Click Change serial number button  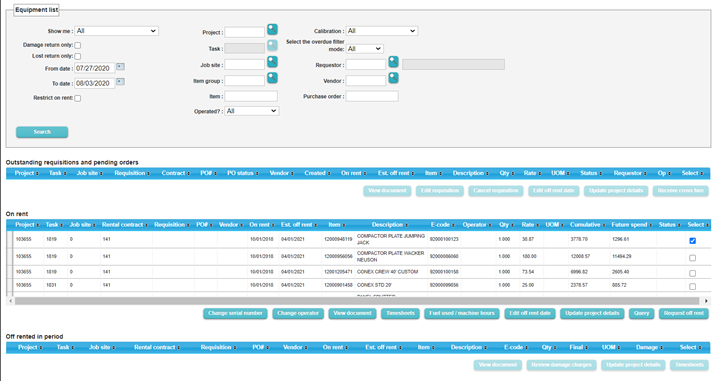point(235,314)
